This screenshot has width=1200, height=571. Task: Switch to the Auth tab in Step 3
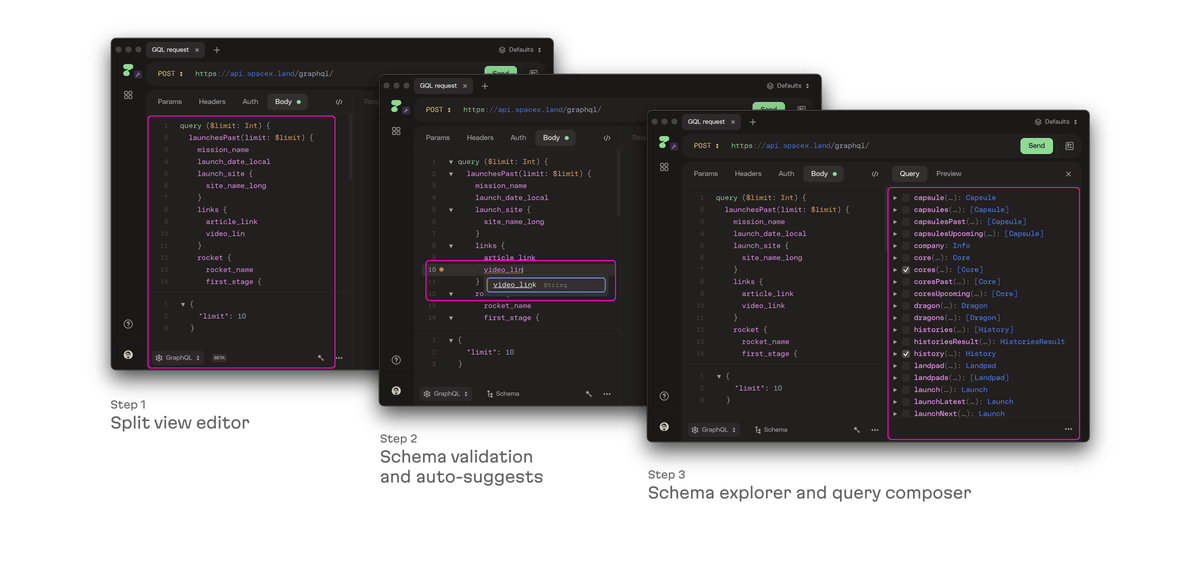pyautogui.click(x=786, y=174)
